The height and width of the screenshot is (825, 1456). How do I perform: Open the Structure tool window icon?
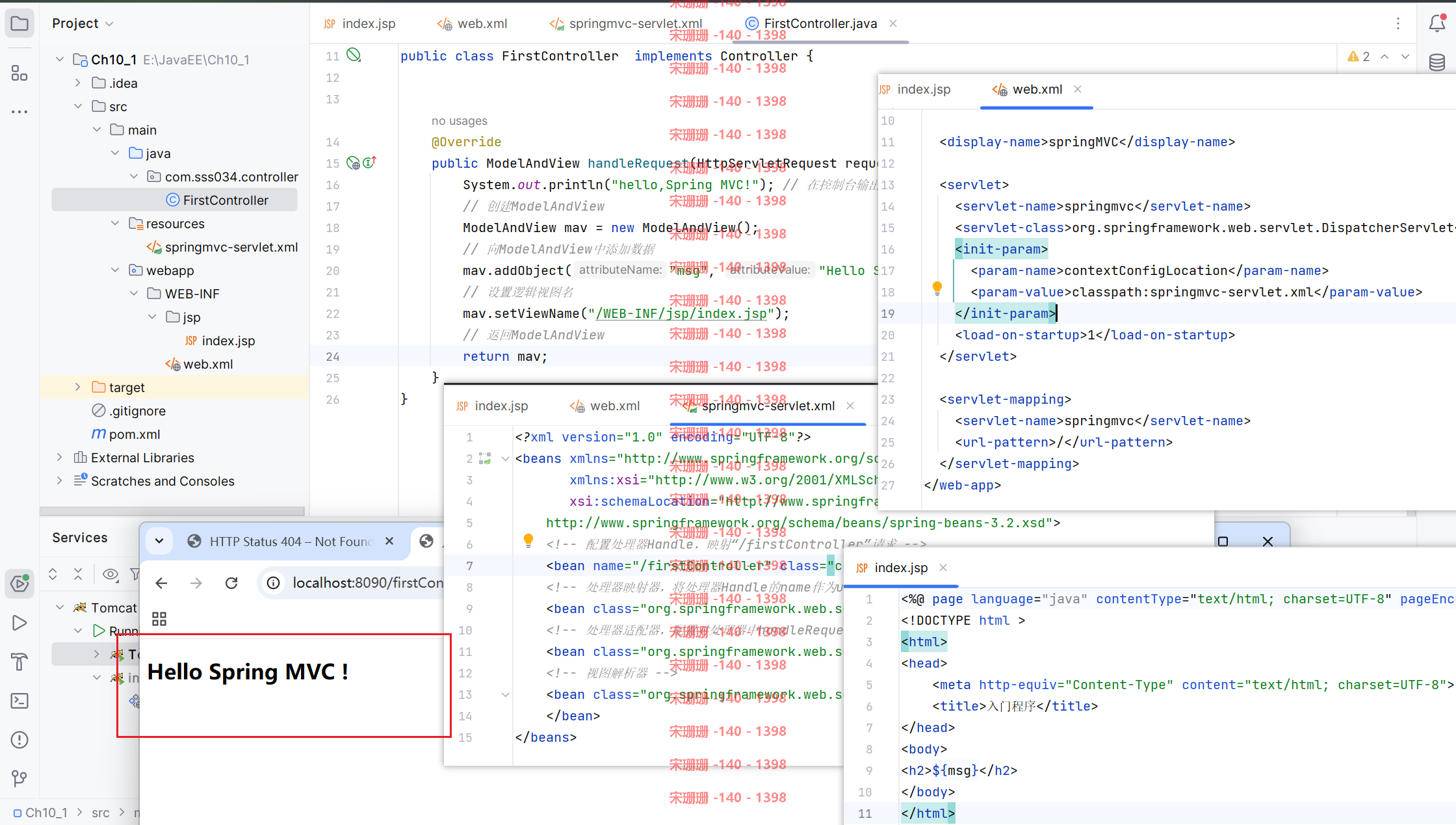pyautogui.click(x=19, y=73)
